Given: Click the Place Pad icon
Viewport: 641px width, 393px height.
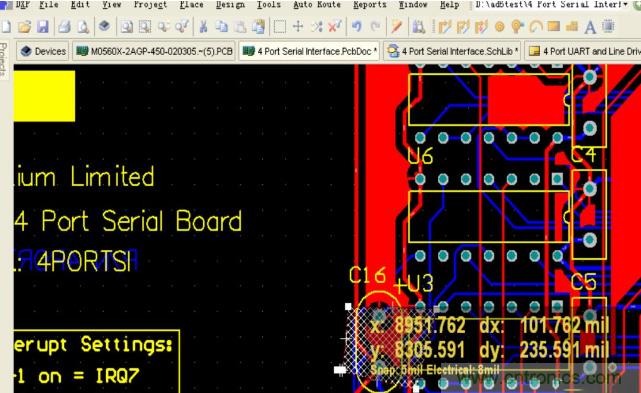Looking at the screenshot, I should (499, 27).
